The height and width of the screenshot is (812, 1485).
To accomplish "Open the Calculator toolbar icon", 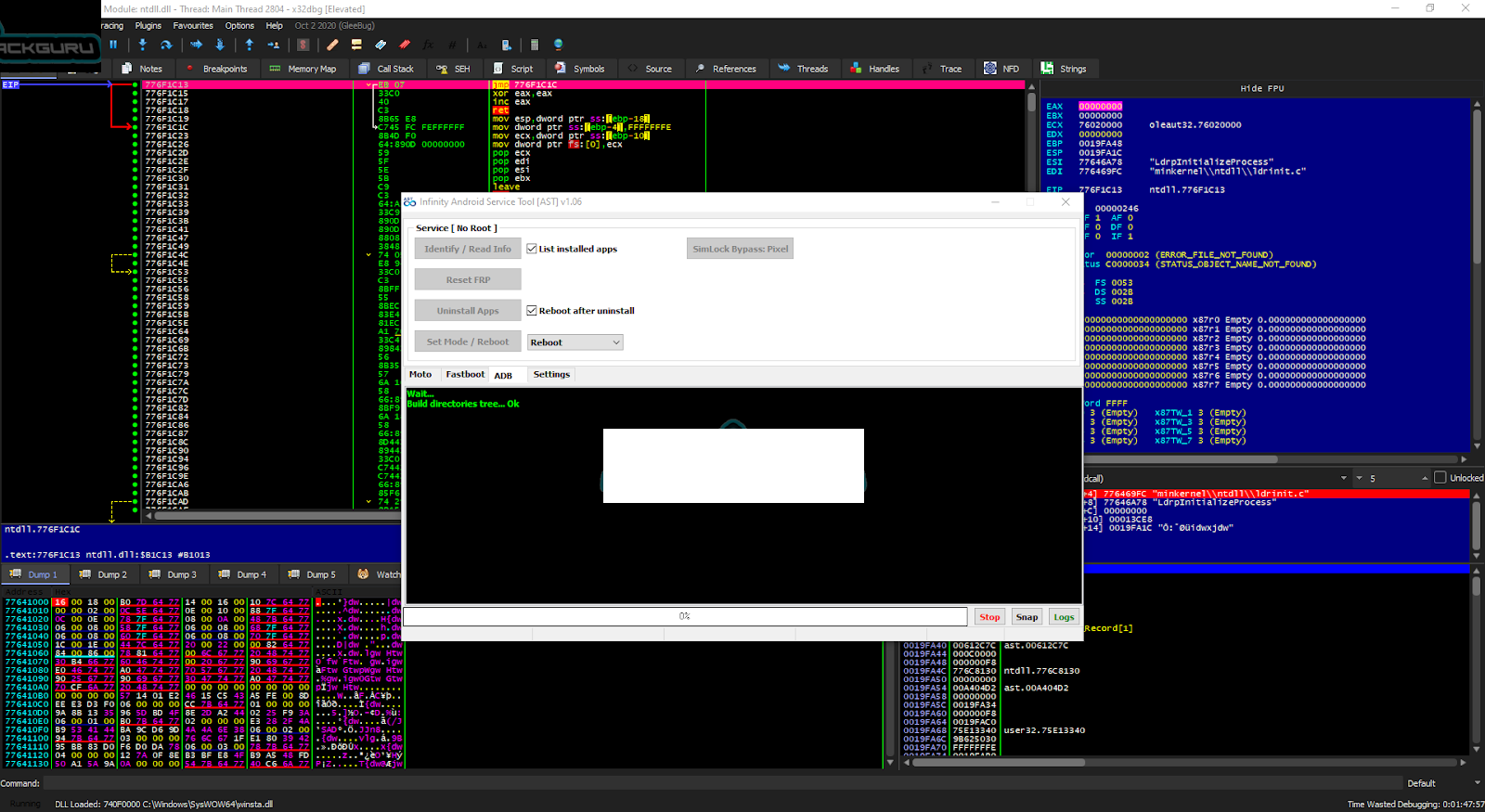I will (x=535, y=45).
